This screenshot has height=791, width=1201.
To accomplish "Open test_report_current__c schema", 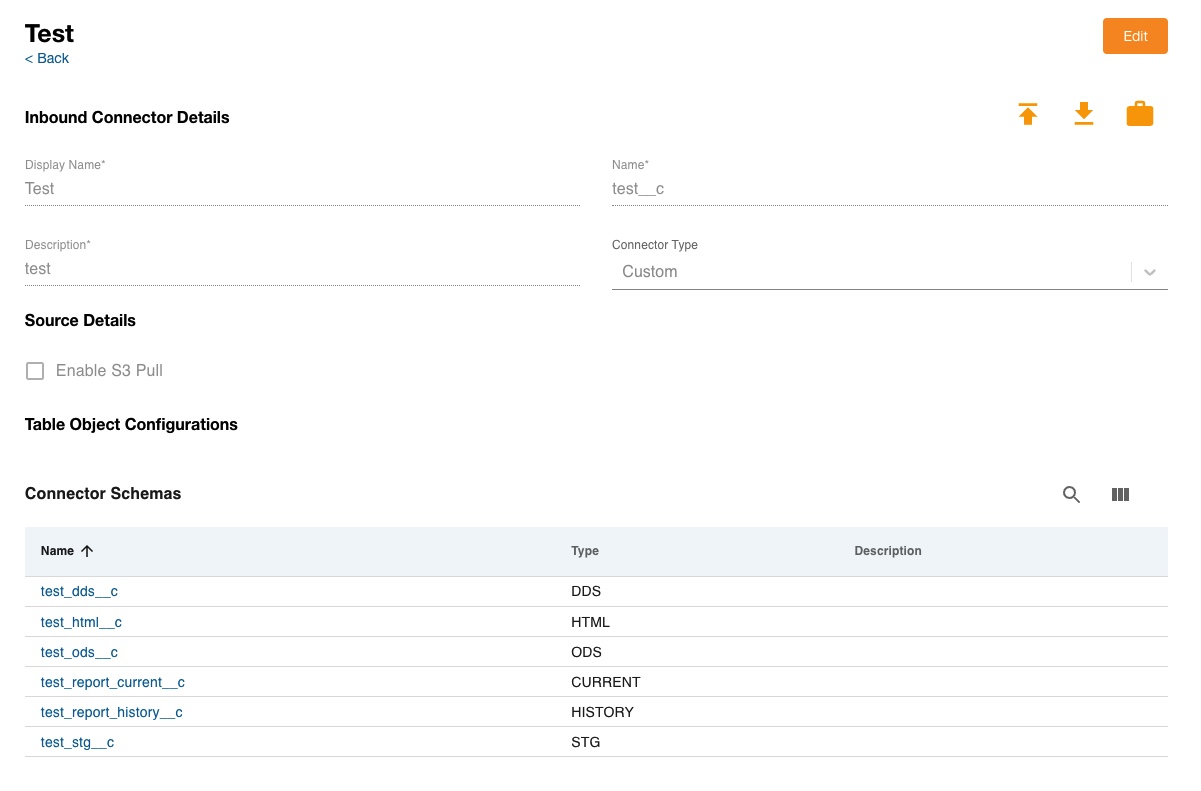I will click(x=112, y=682).
